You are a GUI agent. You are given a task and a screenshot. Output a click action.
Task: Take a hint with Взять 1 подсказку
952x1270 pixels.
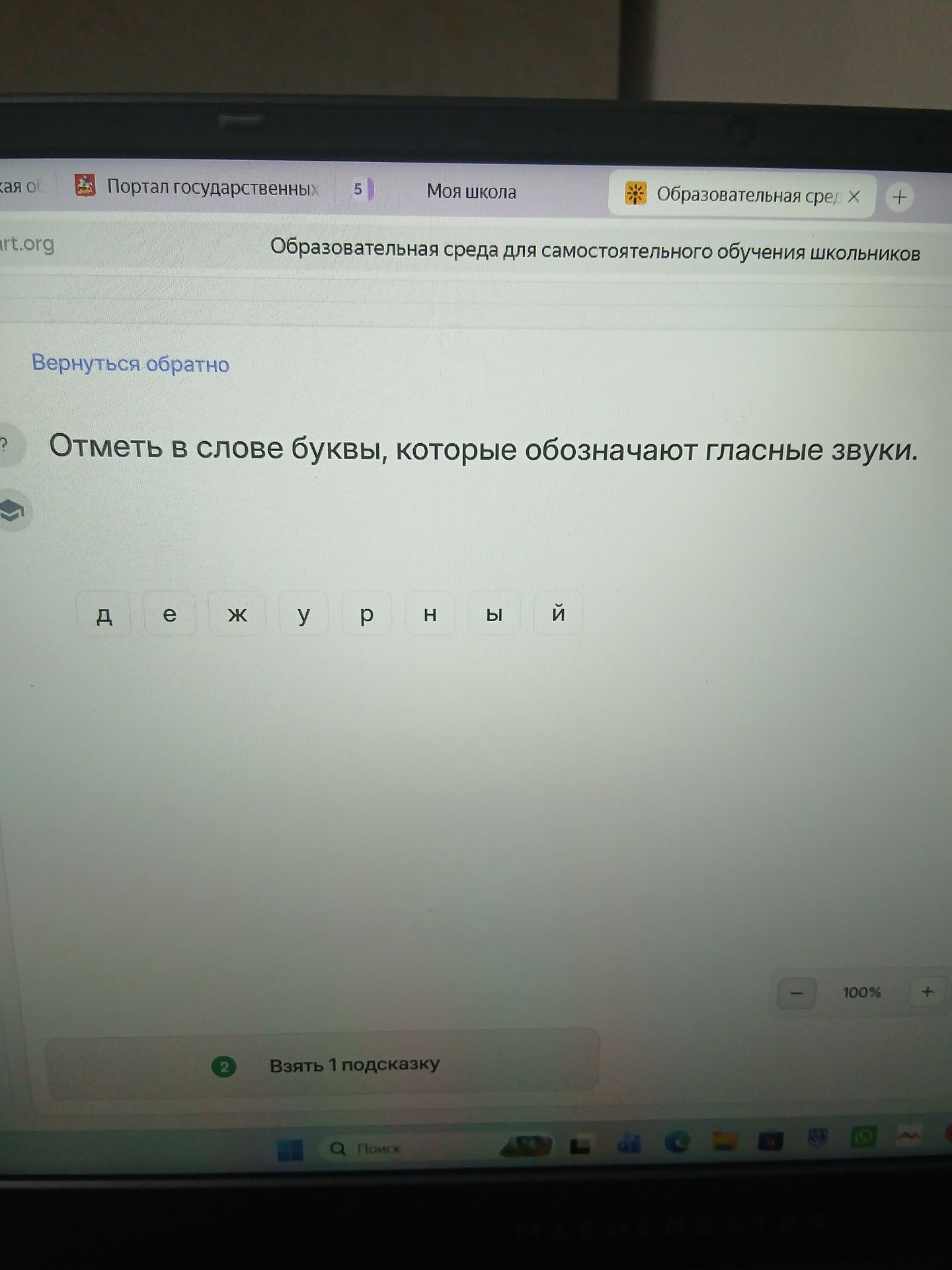322,1064
